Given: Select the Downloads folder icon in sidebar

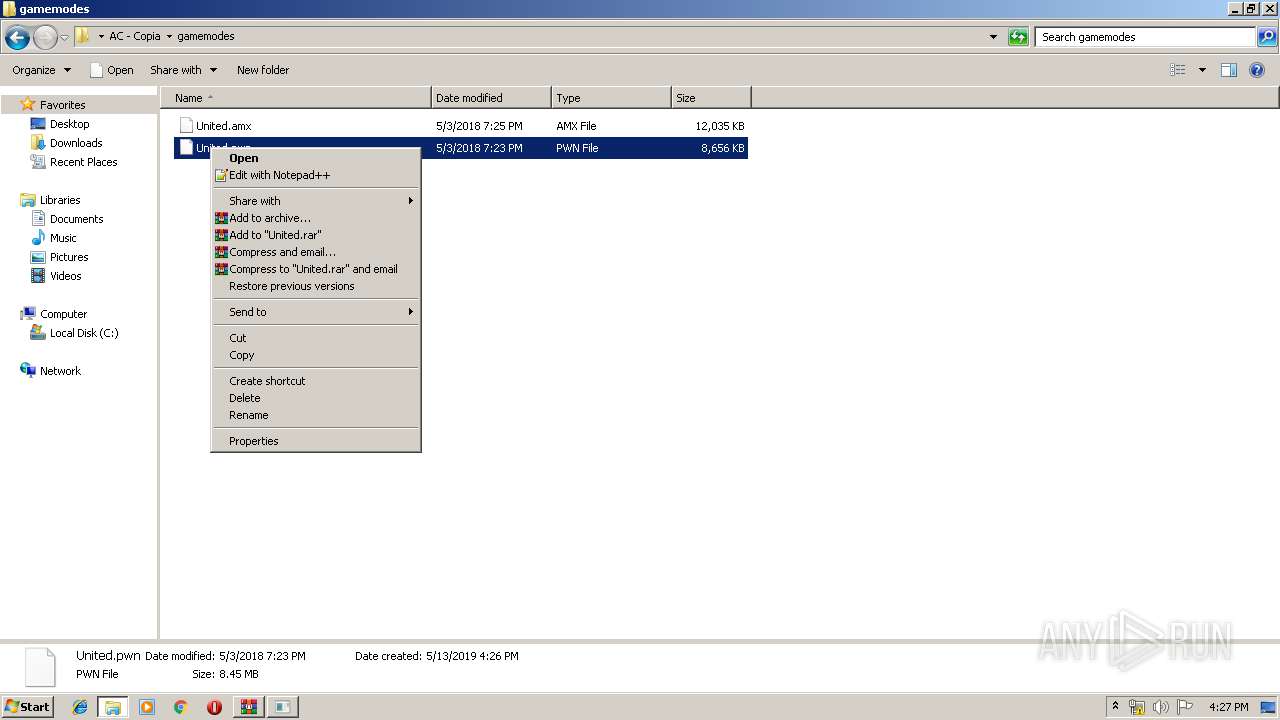Looking at the screenshot, I should pyautogui.click(x=38, y=143).
